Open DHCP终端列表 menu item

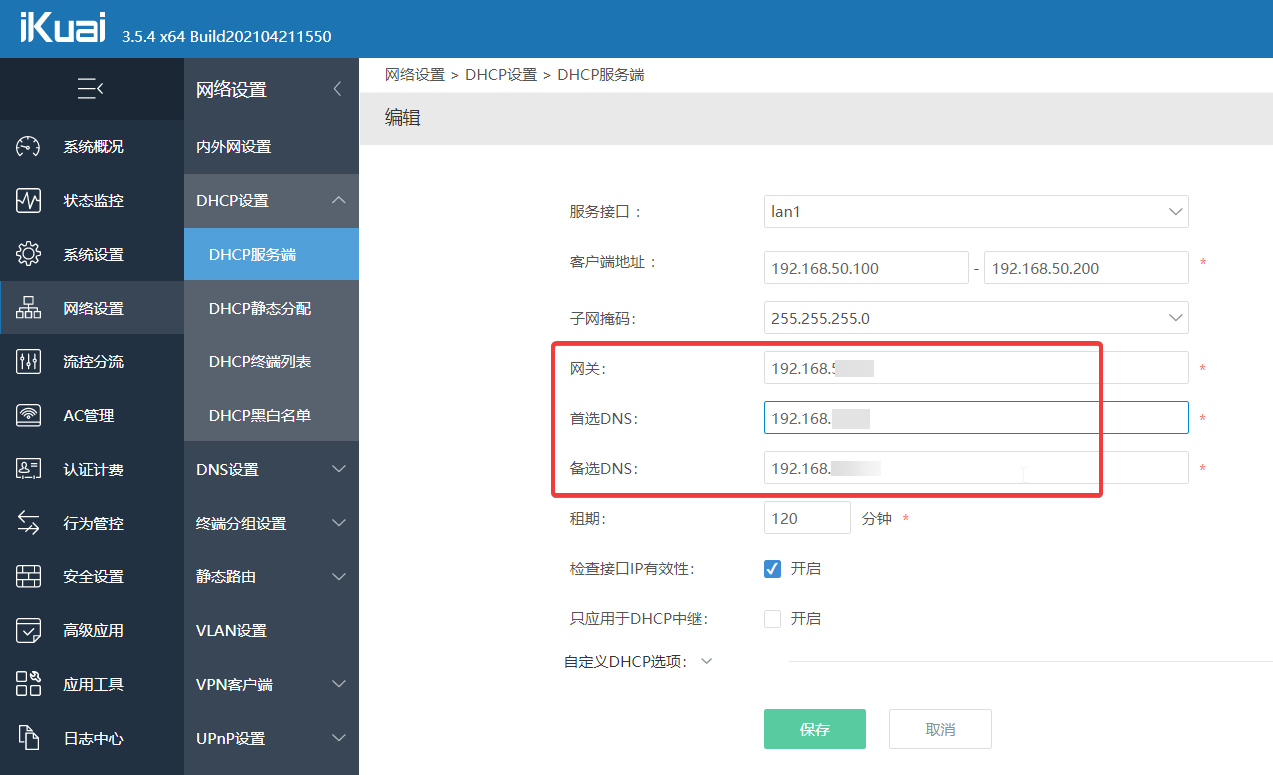[x=260, y=362]
